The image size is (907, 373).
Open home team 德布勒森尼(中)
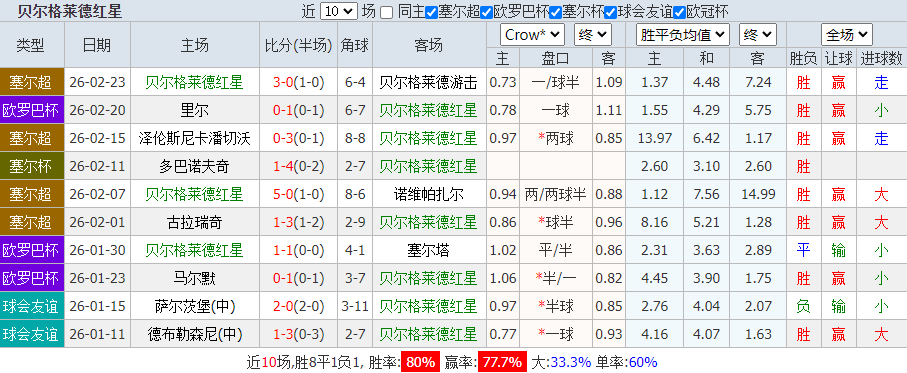coord(195,334)
